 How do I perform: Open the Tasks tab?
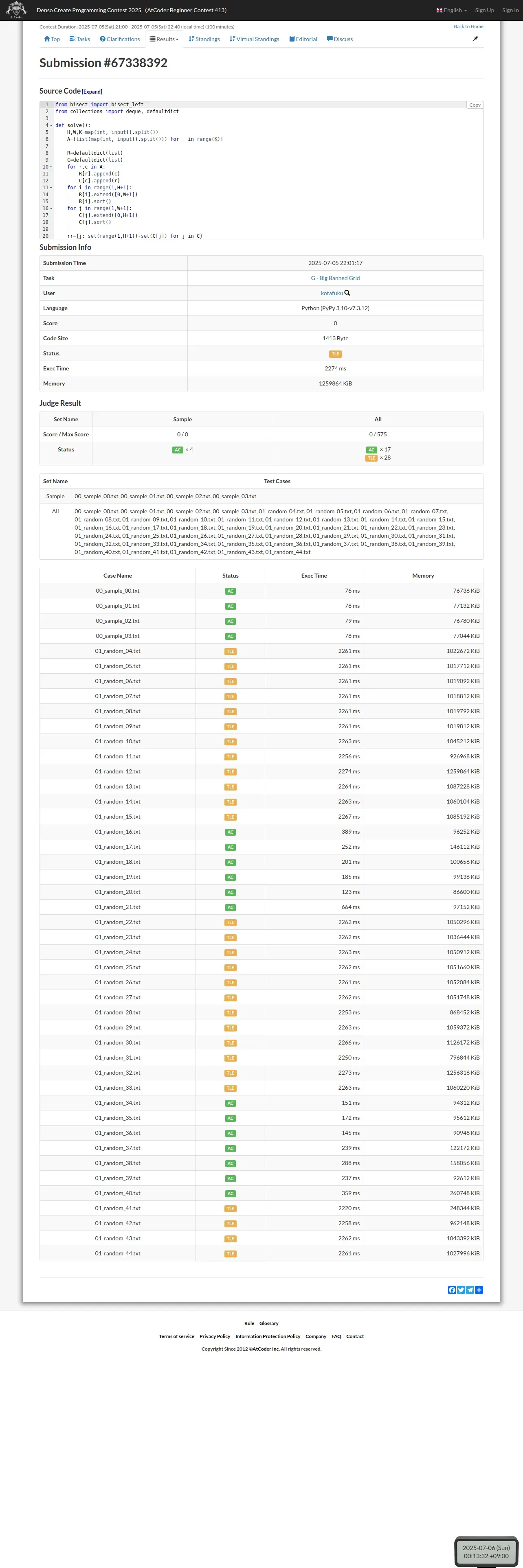pyautogui.click(x=80, y=39)
